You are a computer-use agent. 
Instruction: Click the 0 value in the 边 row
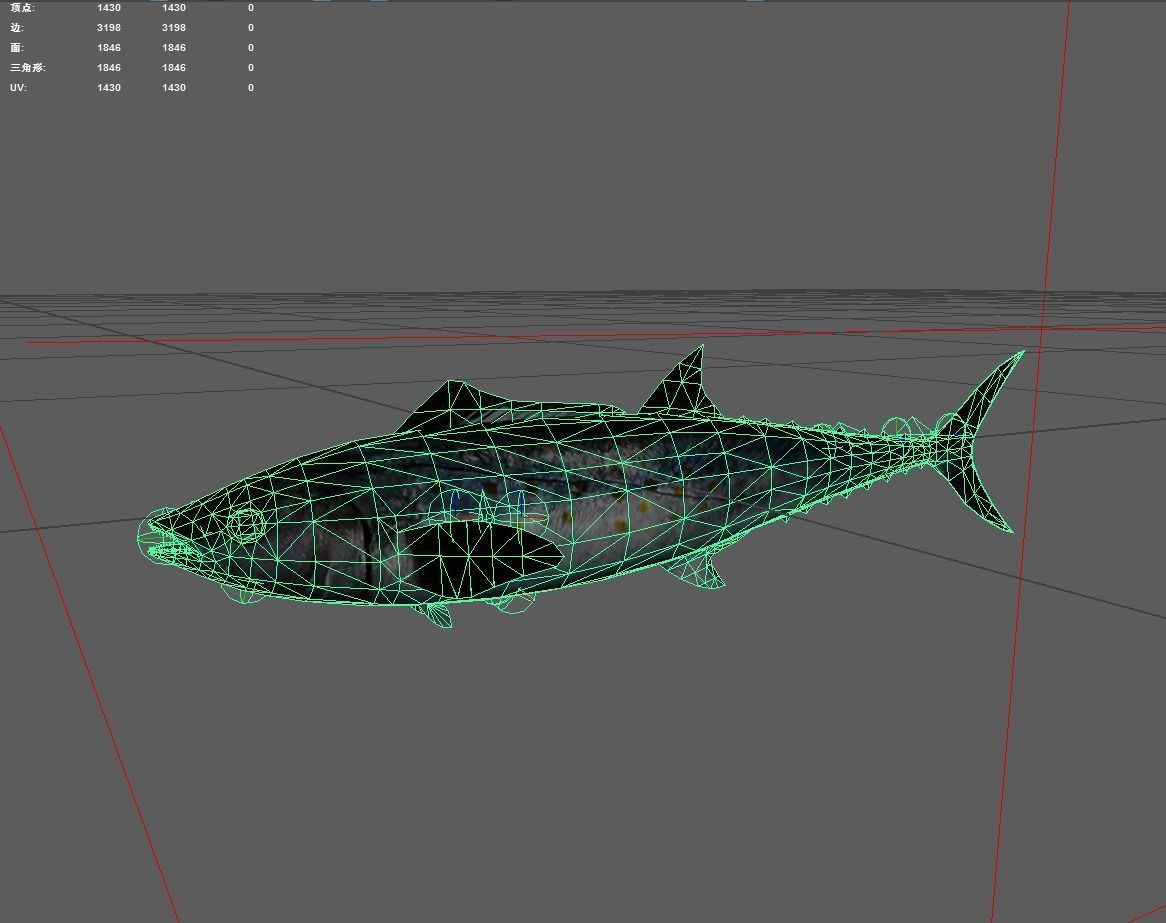(251, 28)
